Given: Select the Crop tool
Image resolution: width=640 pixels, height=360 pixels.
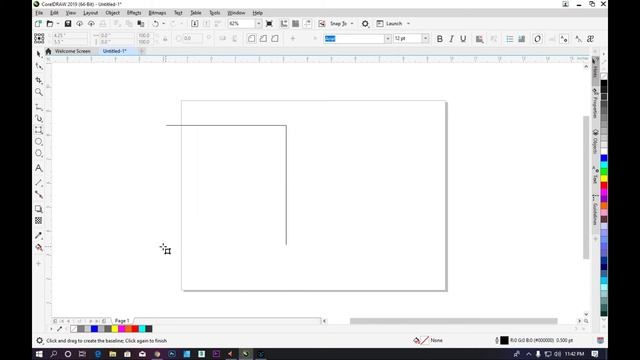Looking at the screenshot, I should 39,80.
